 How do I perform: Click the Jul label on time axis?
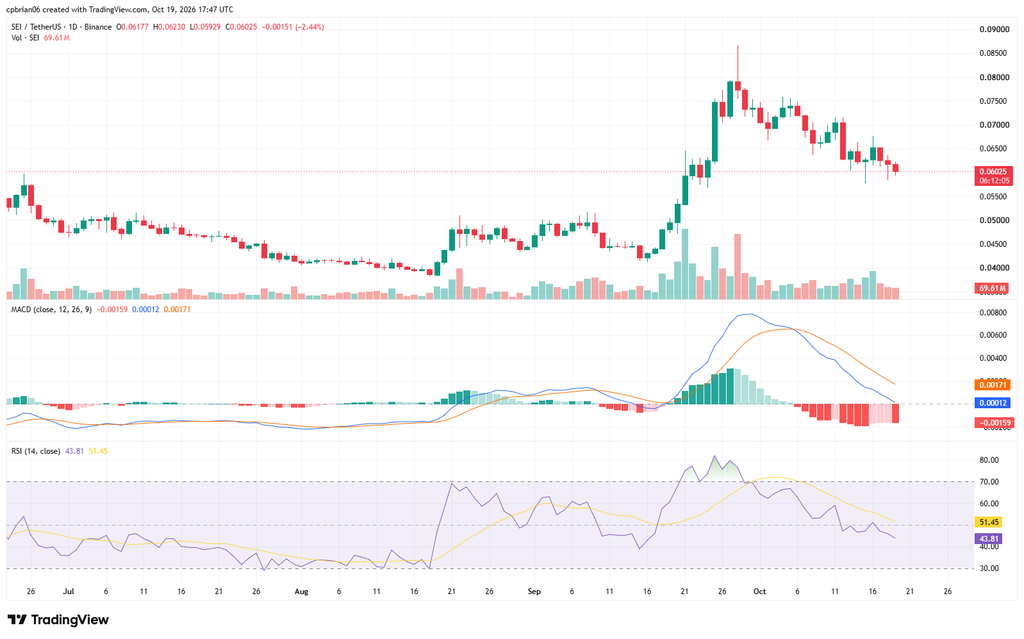coord(69,591)
